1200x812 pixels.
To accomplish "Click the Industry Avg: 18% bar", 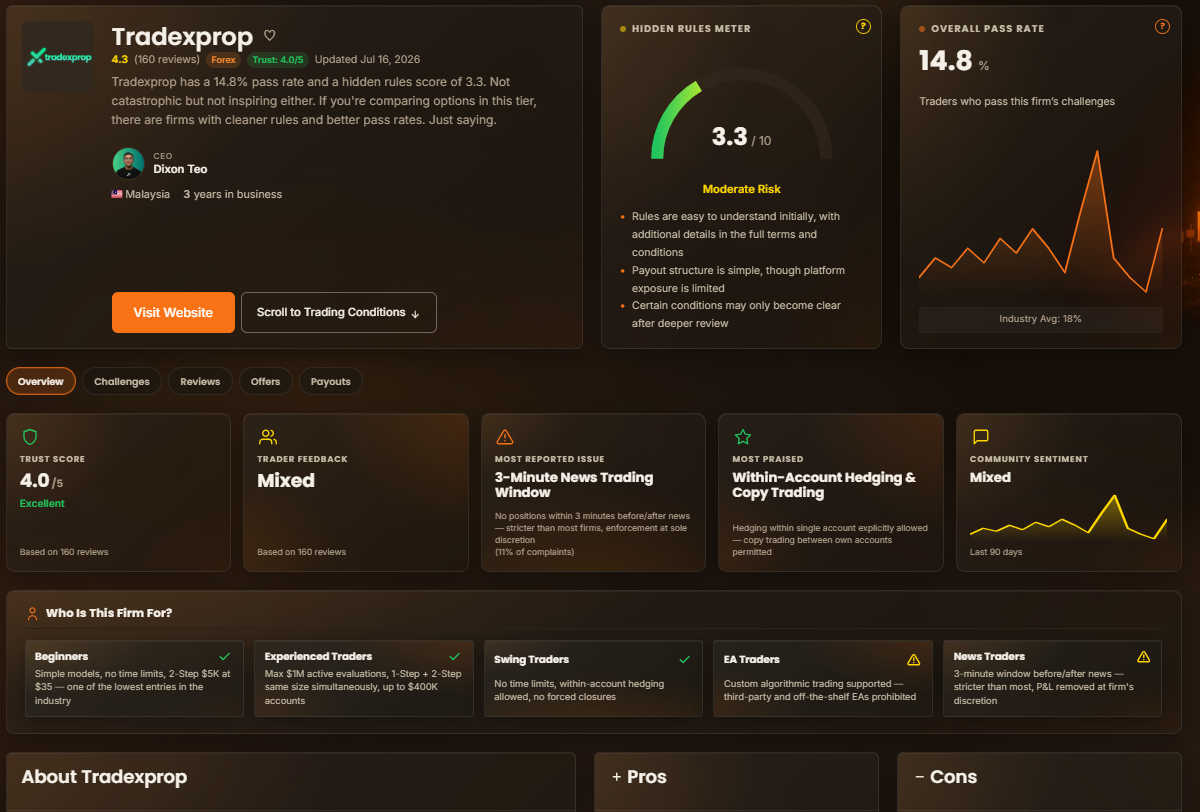I will tap(1041, 319).
